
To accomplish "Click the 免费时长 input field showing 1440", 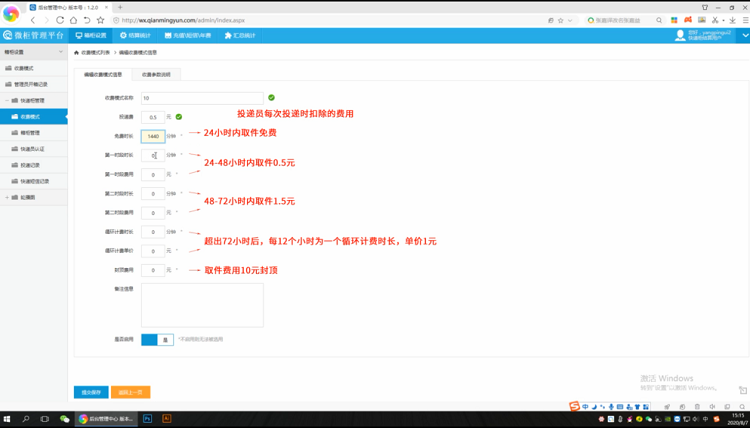I will pos(153,136).
